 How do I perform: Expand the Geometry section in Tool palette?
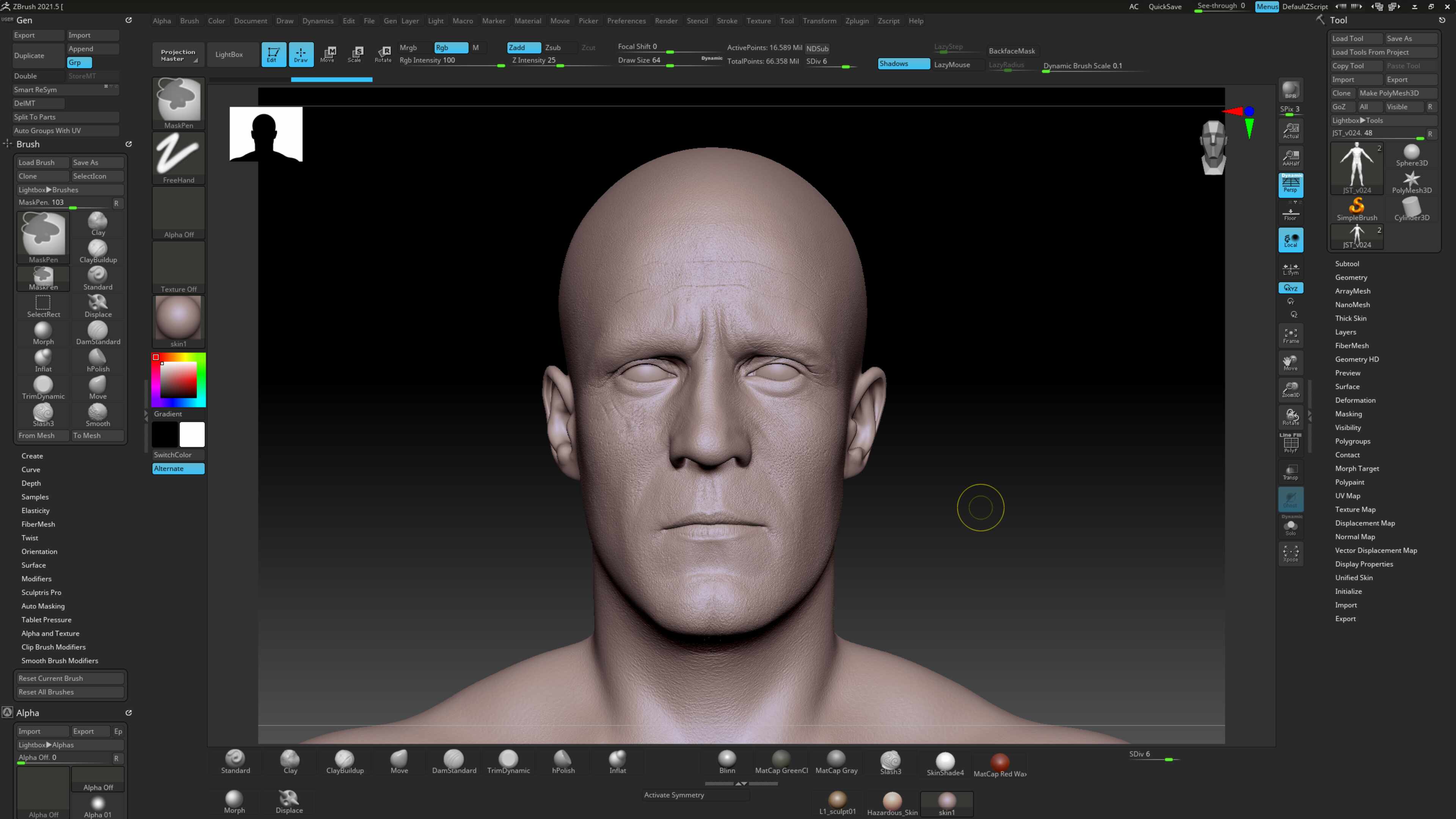pyautogui.click(x=1351, y=277)
